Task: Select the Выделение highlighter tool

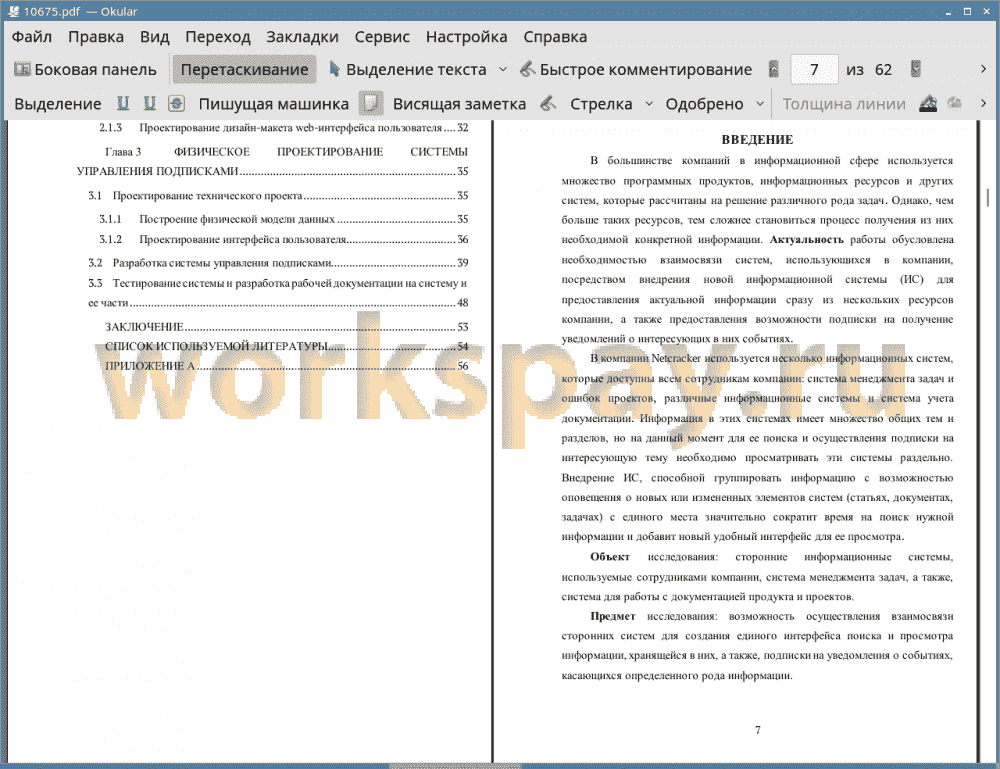Action: click(57, 104)
